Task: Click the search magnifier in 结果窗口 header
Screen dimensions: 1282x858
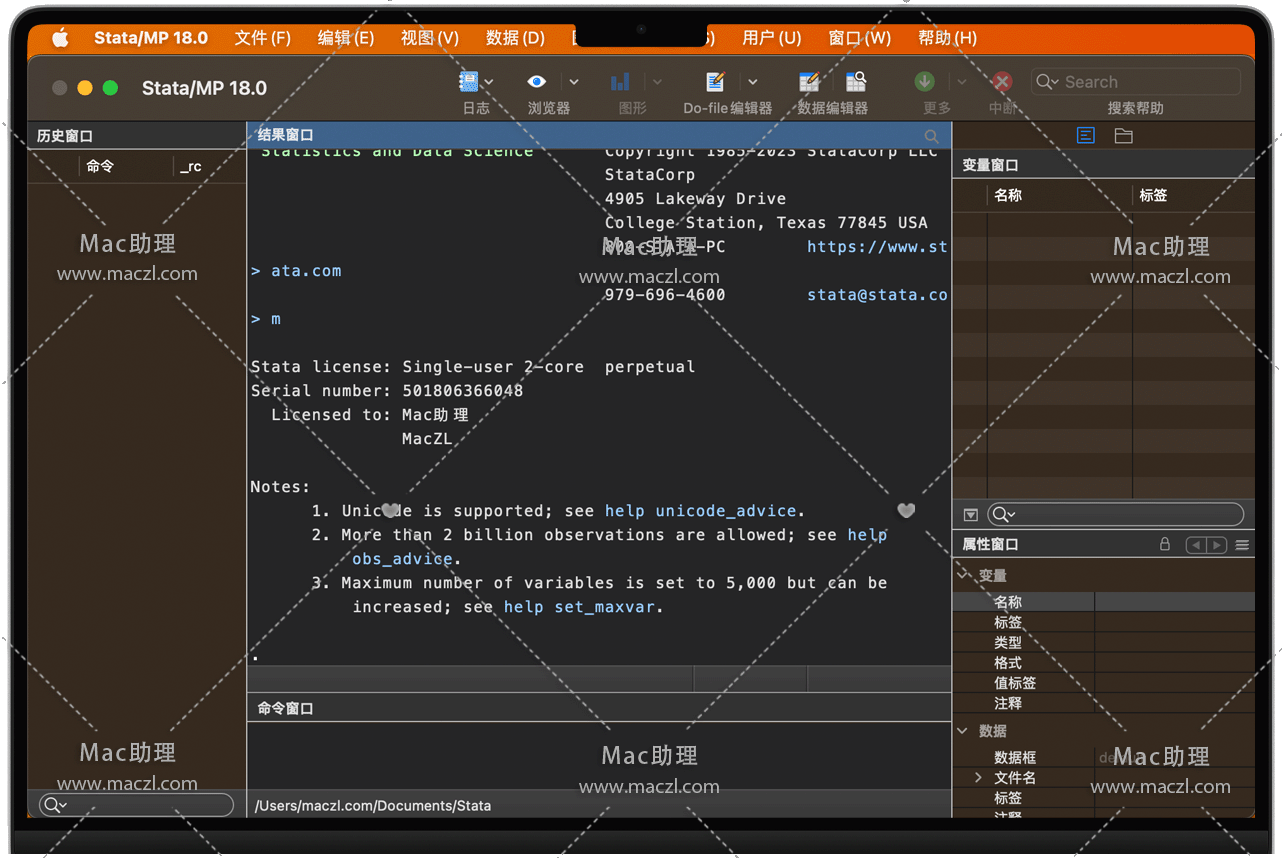Action: pos(931,136)
